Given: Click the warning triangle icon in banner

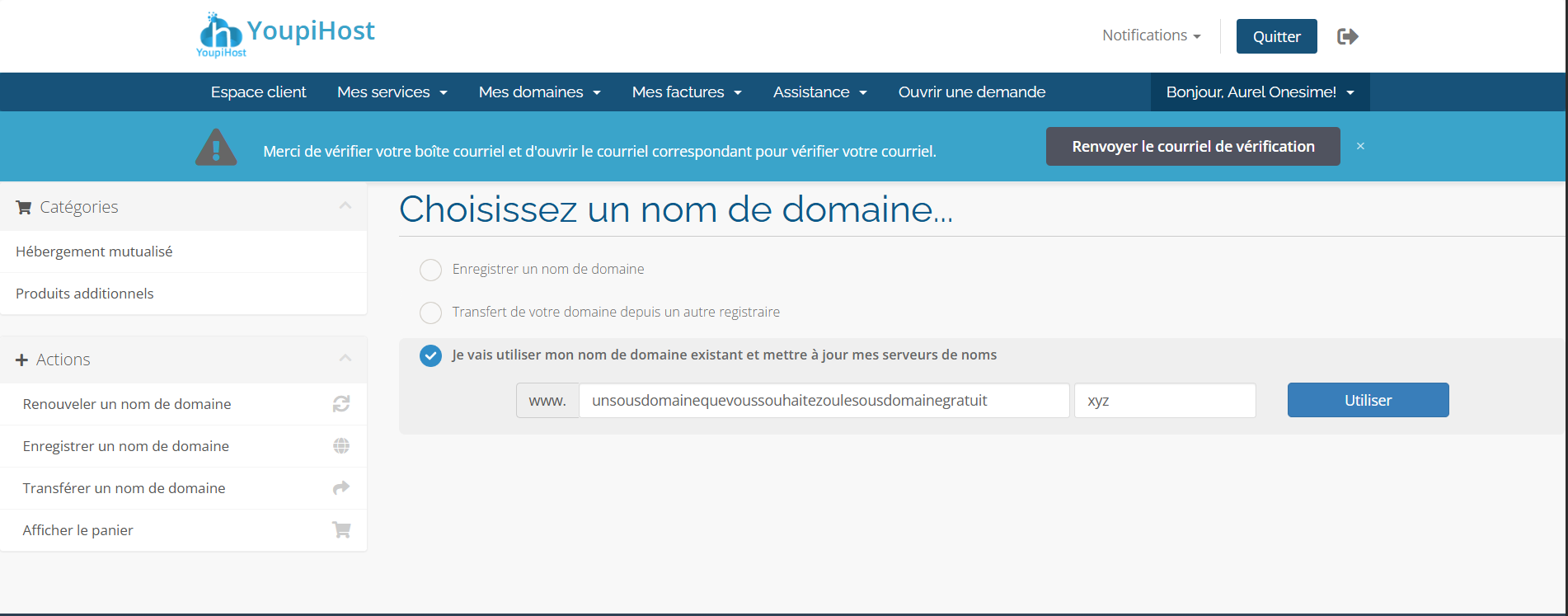Looking at the screenshot, I should pos(216,148).
